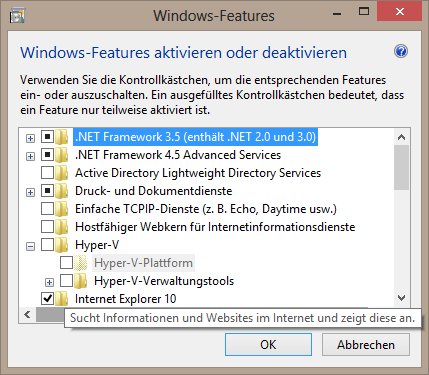The image size is (429, 375).
Task: Expand the .NET Framework 3.5 tree node
Action: point(30,138)
